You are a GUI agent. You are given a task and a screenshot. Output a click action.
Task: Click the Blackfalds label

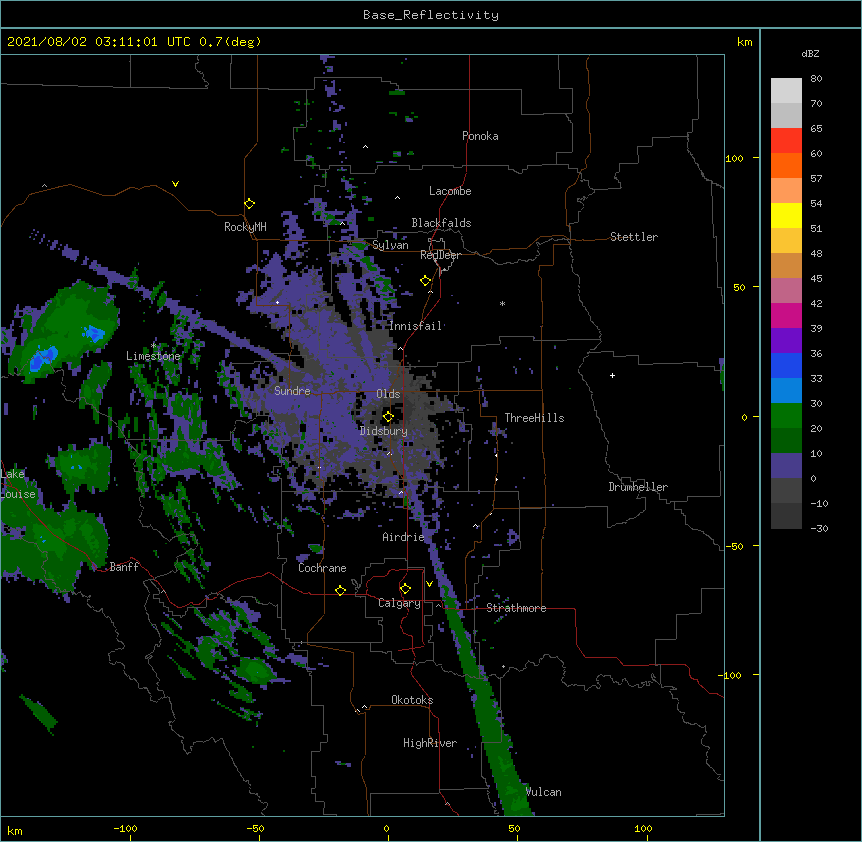441,223
